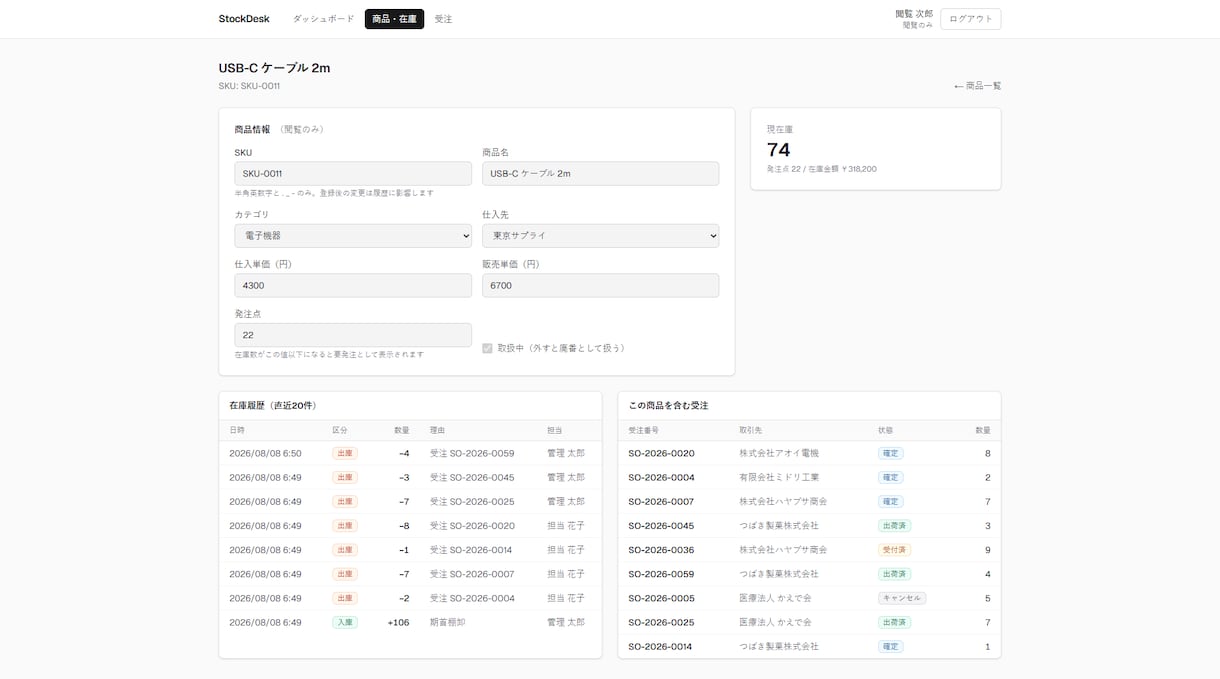The image size is (1220, 679).
Task: Open order SO-2026-0014 in orders list
Action: point(661,646)
